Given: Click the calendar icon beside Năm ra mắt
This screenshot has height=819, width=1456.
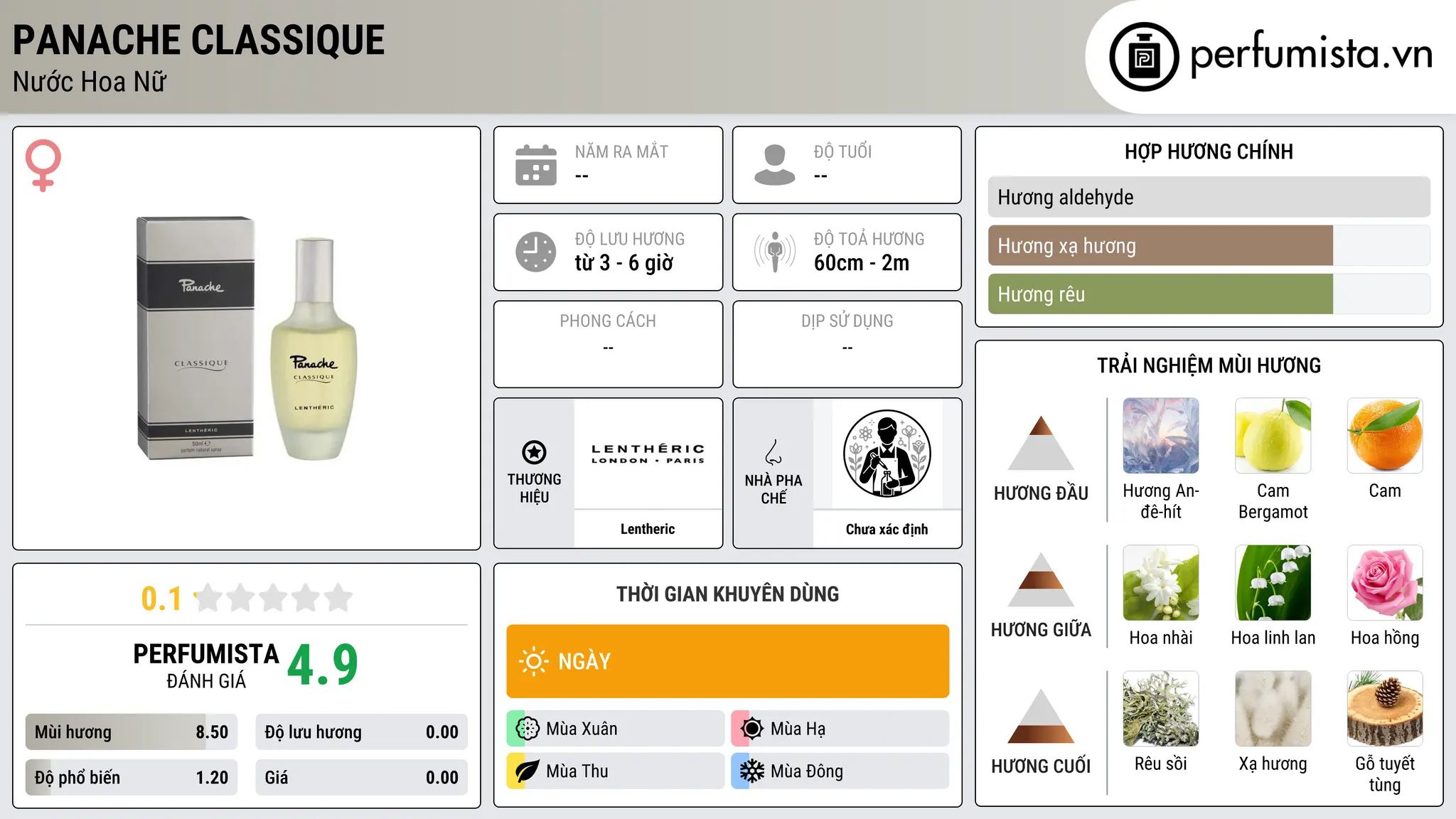Looking at the screenshot, I should tap(536, 165).
